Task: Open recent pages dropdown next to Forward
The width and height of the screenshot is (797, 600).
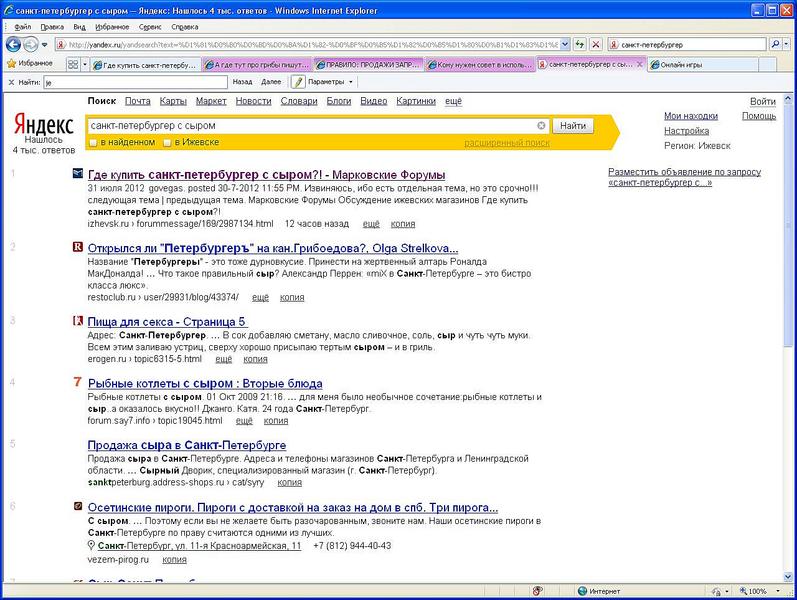Action: pos(44,45)
